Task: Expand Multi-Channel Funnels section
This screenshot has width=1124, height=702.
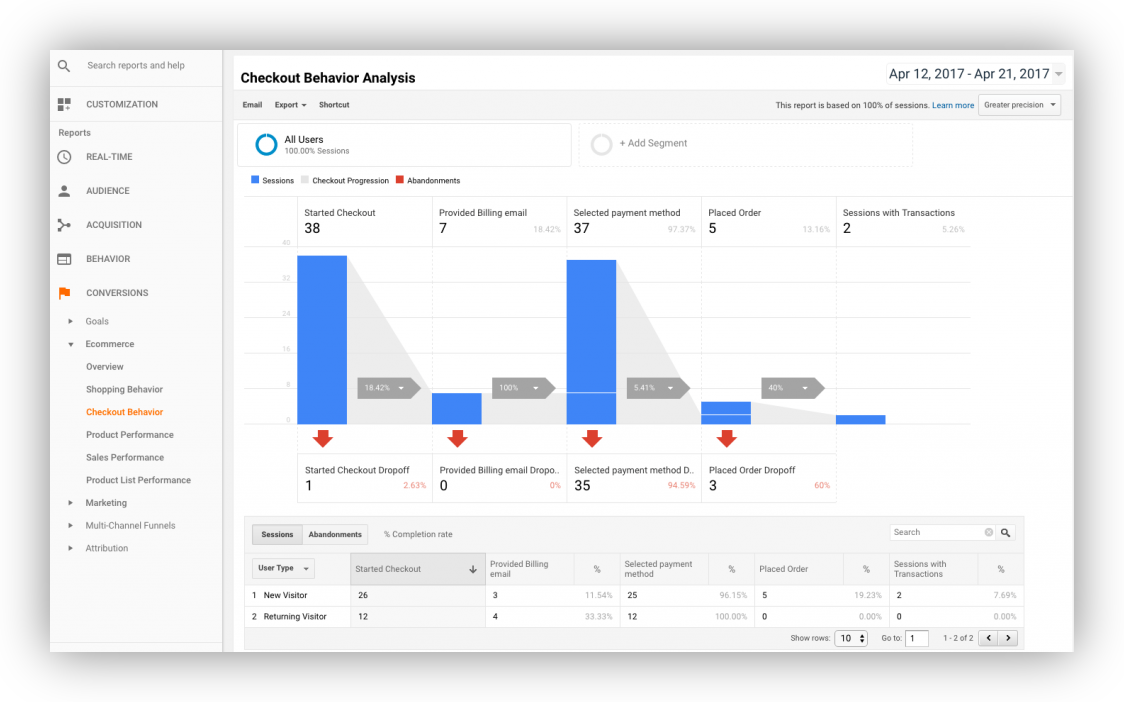Action: (70, 526)
